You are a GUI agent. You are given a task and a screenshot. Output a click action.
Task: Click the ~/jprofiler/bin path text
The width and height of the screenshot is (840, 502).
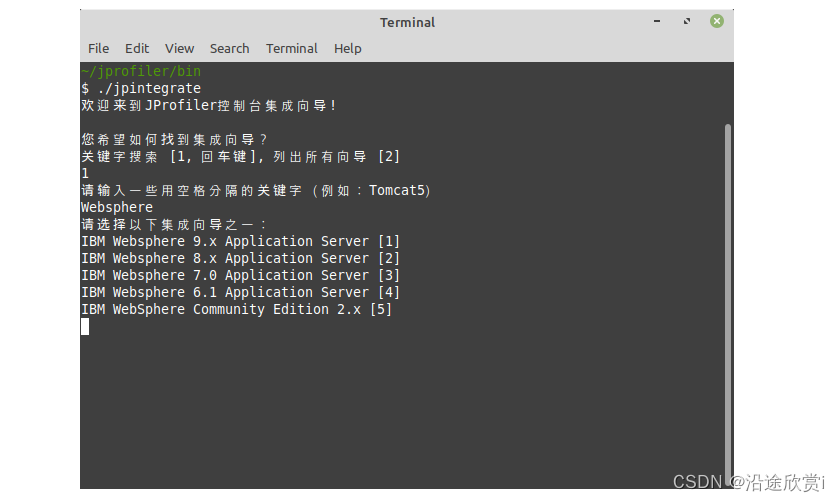(x=141, y=71)
